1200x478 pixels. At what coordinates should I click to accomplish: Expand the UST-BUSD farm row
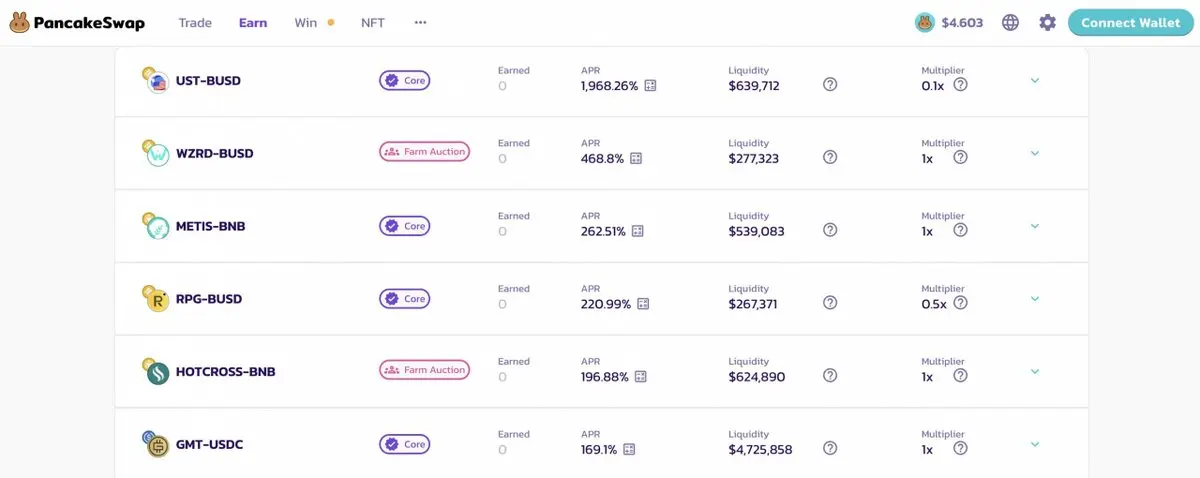[1035, 80]
